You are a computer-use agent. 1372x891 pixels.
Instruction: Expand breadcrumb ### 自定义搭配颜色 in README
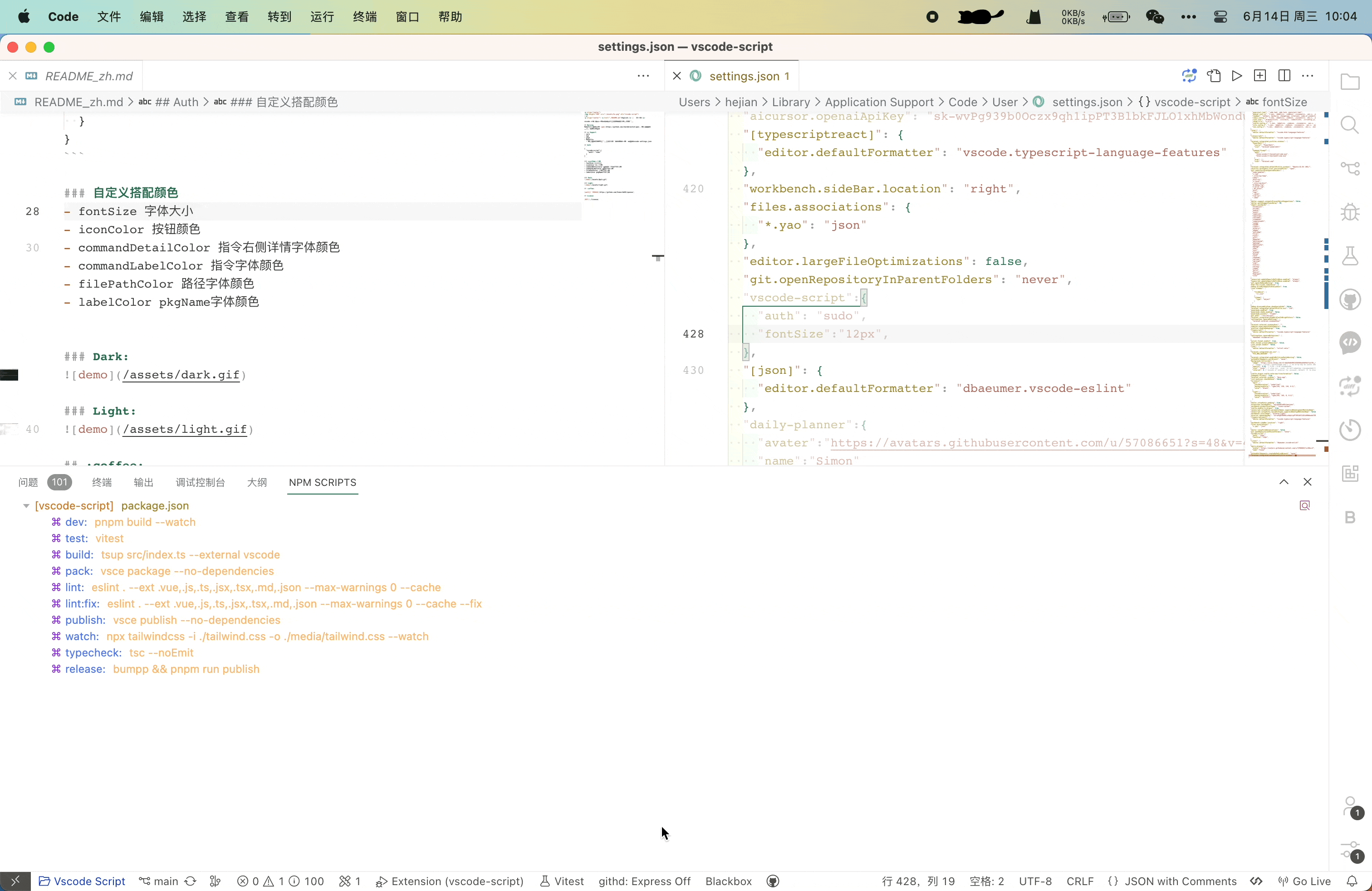point(275,102)
